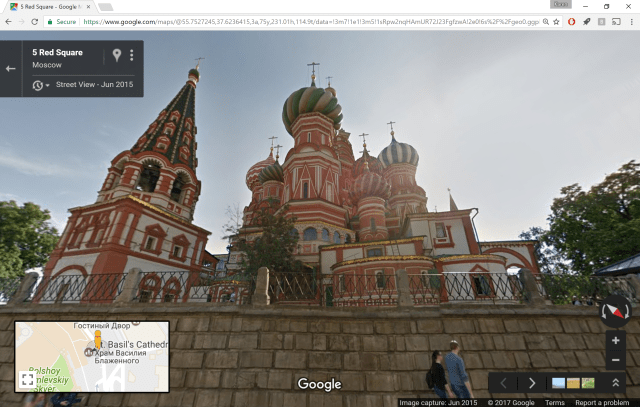Click the location pin icon beside 5 Red Square
This screenshot has width=640, height=407.
point(116,55)
